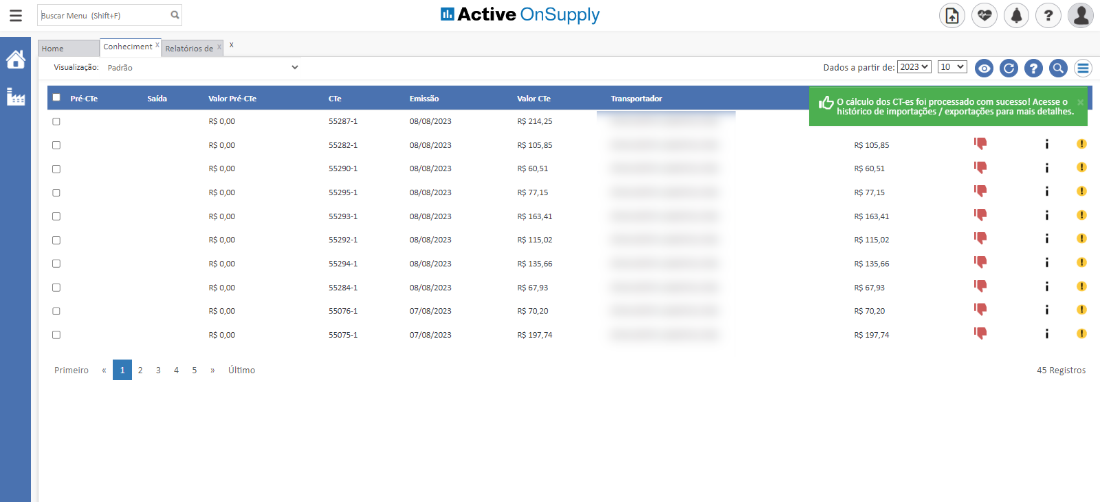Go to Home via sidebar house icon
The image size is (1100, 502).
(15, 60)
